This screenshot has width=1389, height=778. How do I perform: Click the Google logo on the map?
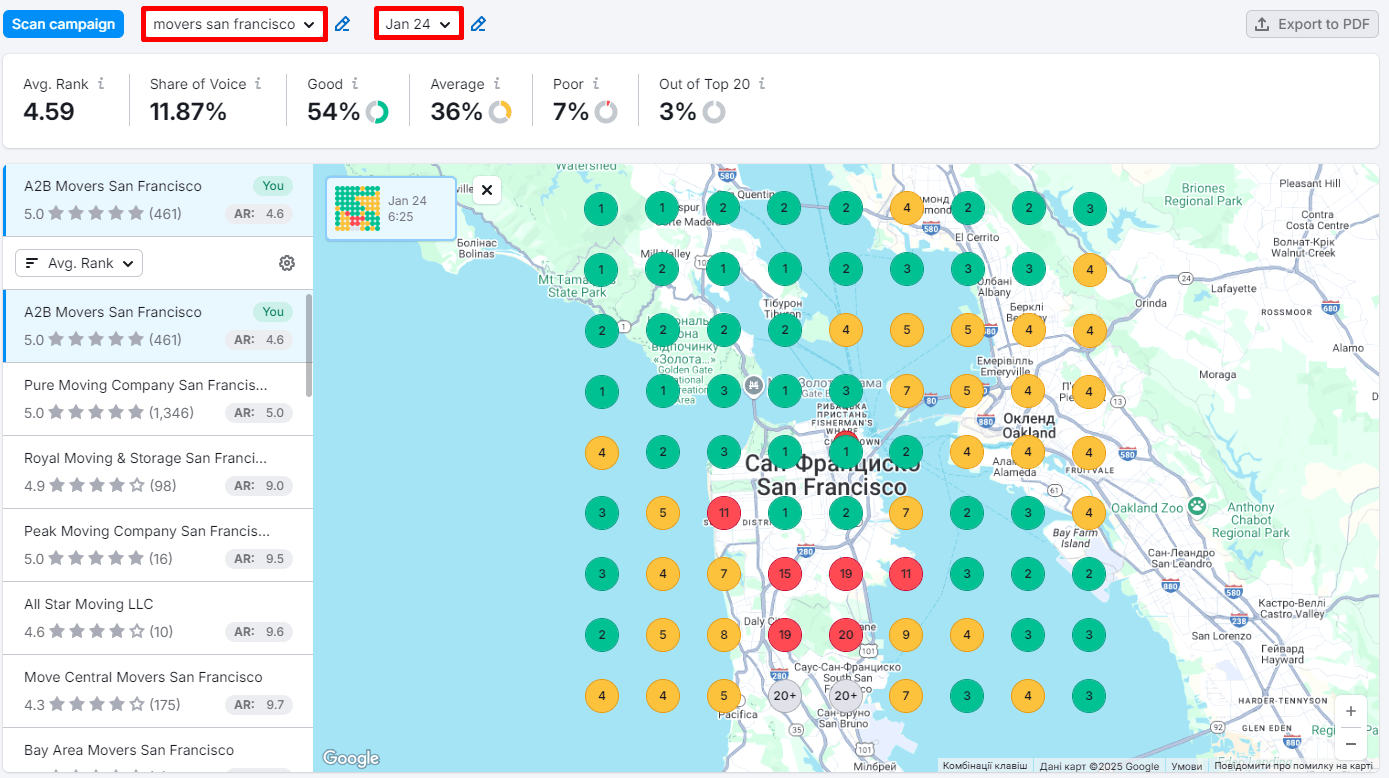(x=351, y=758)
